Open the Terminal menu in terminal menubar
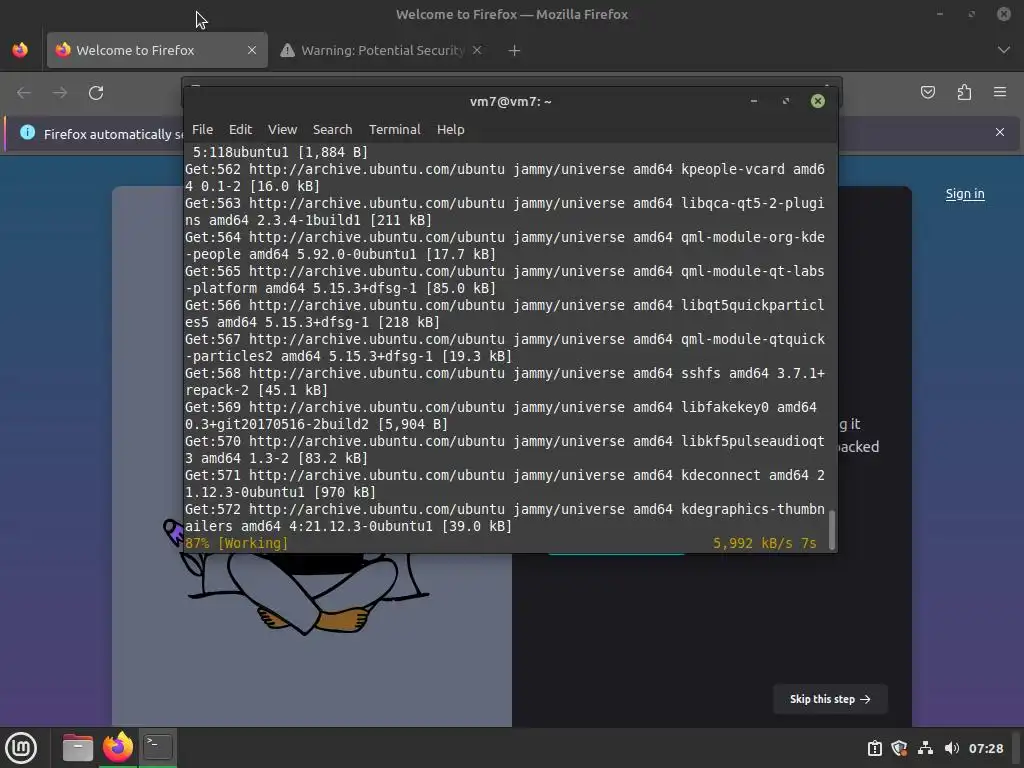The image size is (1024, 768). point(394,129)
